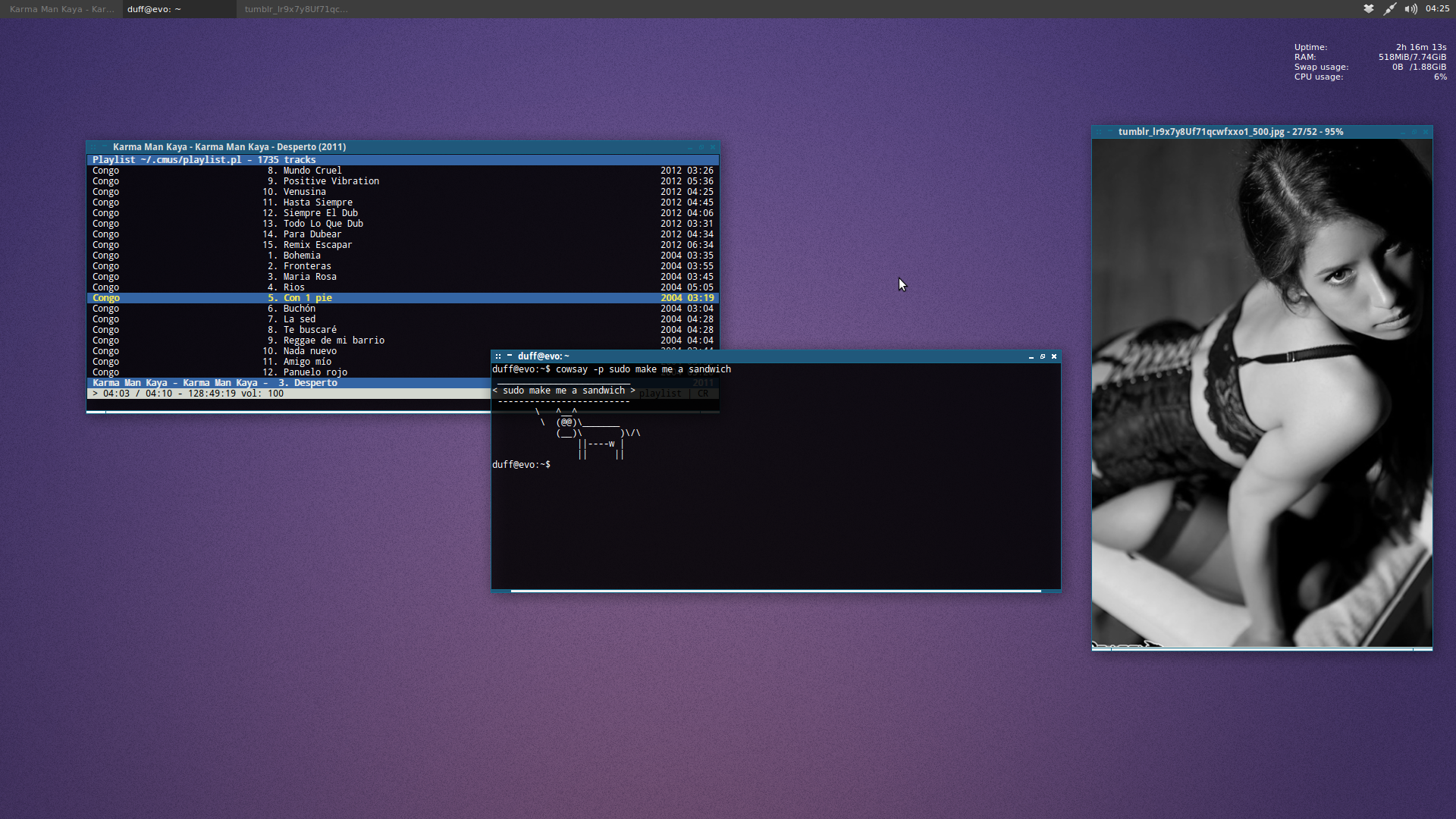Screen dimensions: 1456x819
Task: Select track 2. Fronteras
Action: click(x=403, y=266)
